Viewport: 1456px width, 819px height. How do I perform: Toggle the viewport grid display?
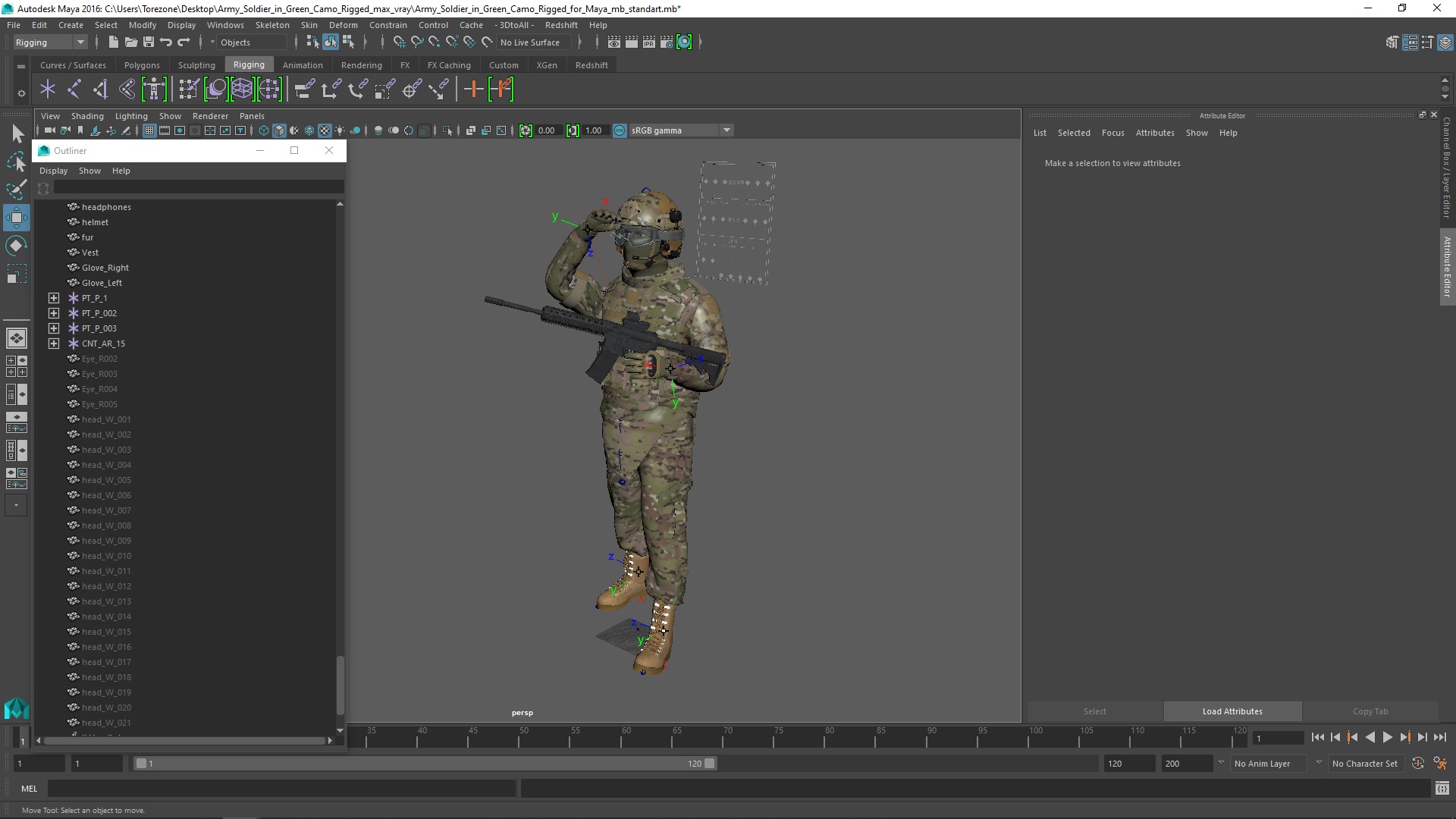[149, 130]
